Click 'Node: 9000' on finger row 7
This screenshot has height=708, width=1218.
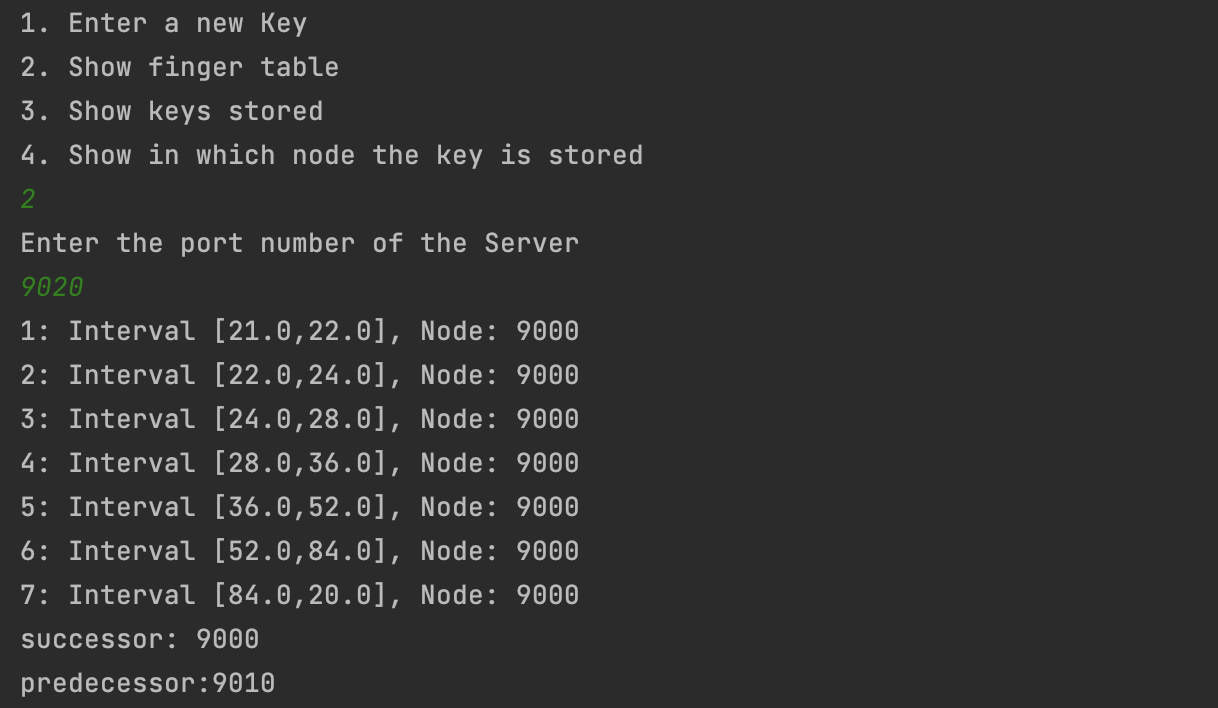click(499, 595)
